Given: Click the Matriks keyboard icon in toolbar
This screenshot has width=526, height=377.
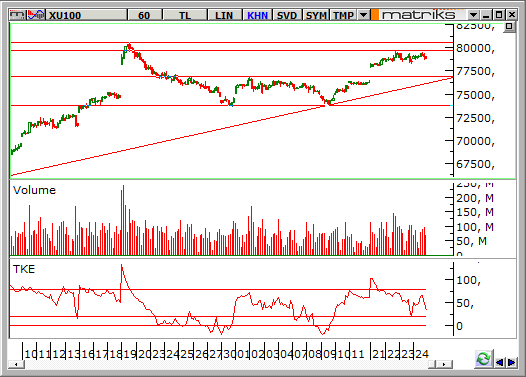Looking at the screenshot, I should pyautogui.click(x=17, y=15).
